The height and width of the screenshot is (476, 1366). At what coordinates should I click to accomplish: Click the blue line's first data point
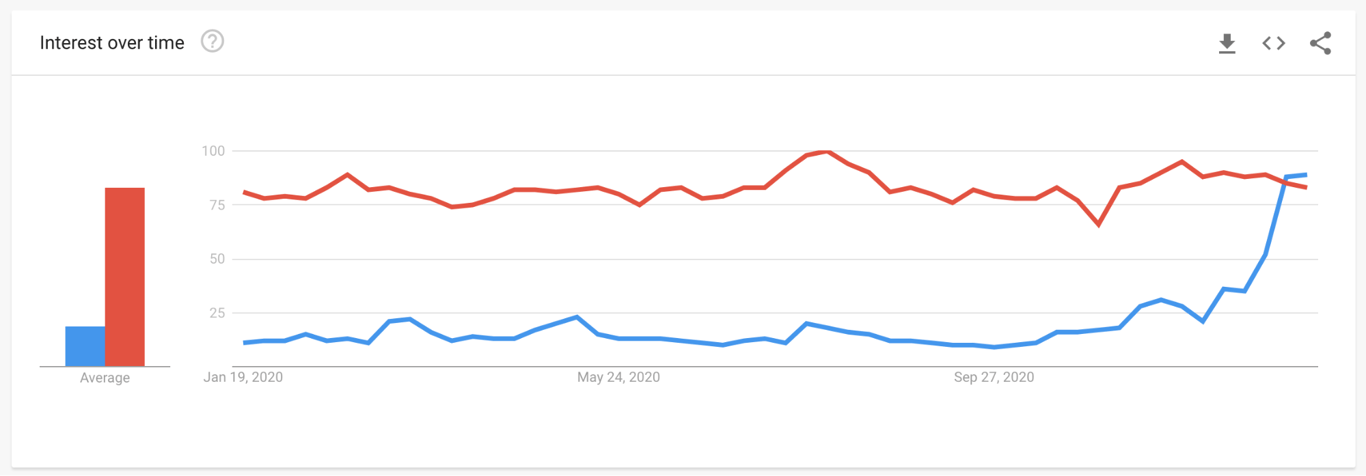pos(245,343)
